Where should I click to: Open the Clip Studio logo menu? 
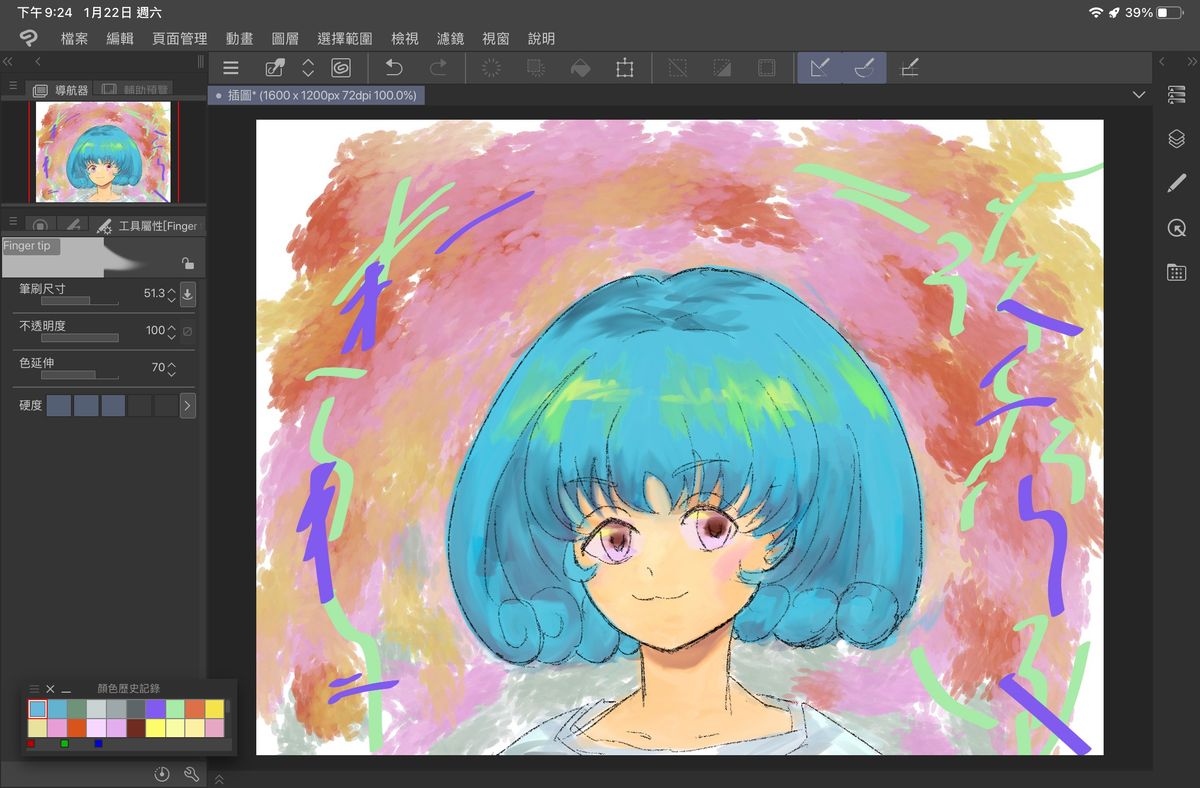28,38
